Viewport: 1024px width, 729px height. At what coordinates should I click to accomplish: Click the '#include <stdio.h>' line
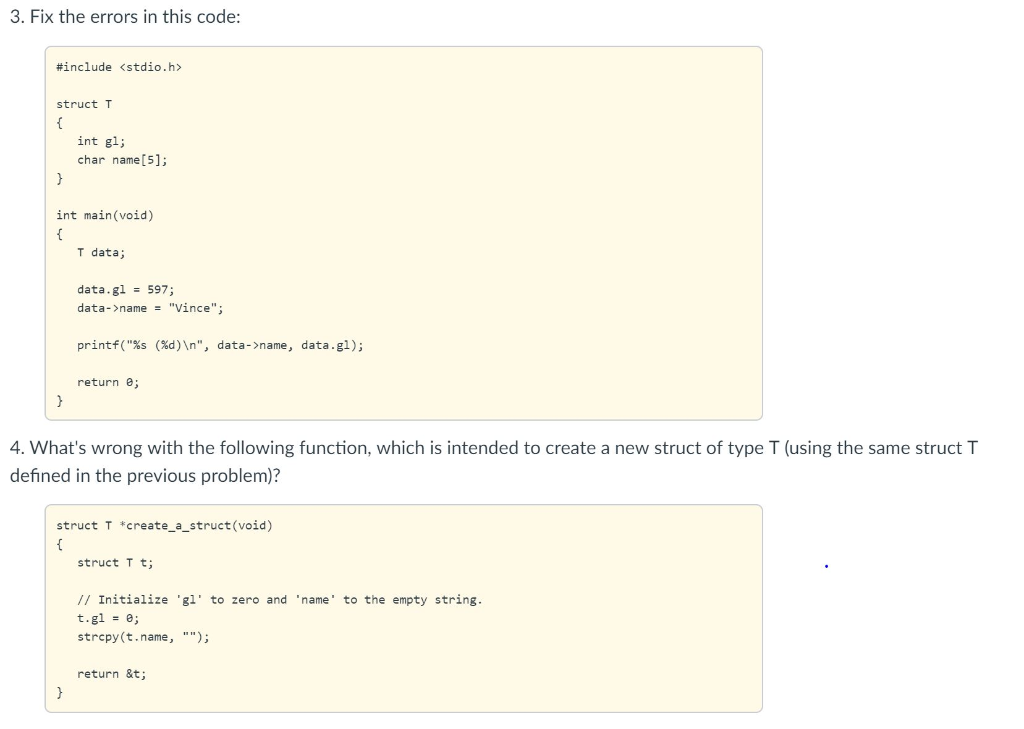click(119, 67)
